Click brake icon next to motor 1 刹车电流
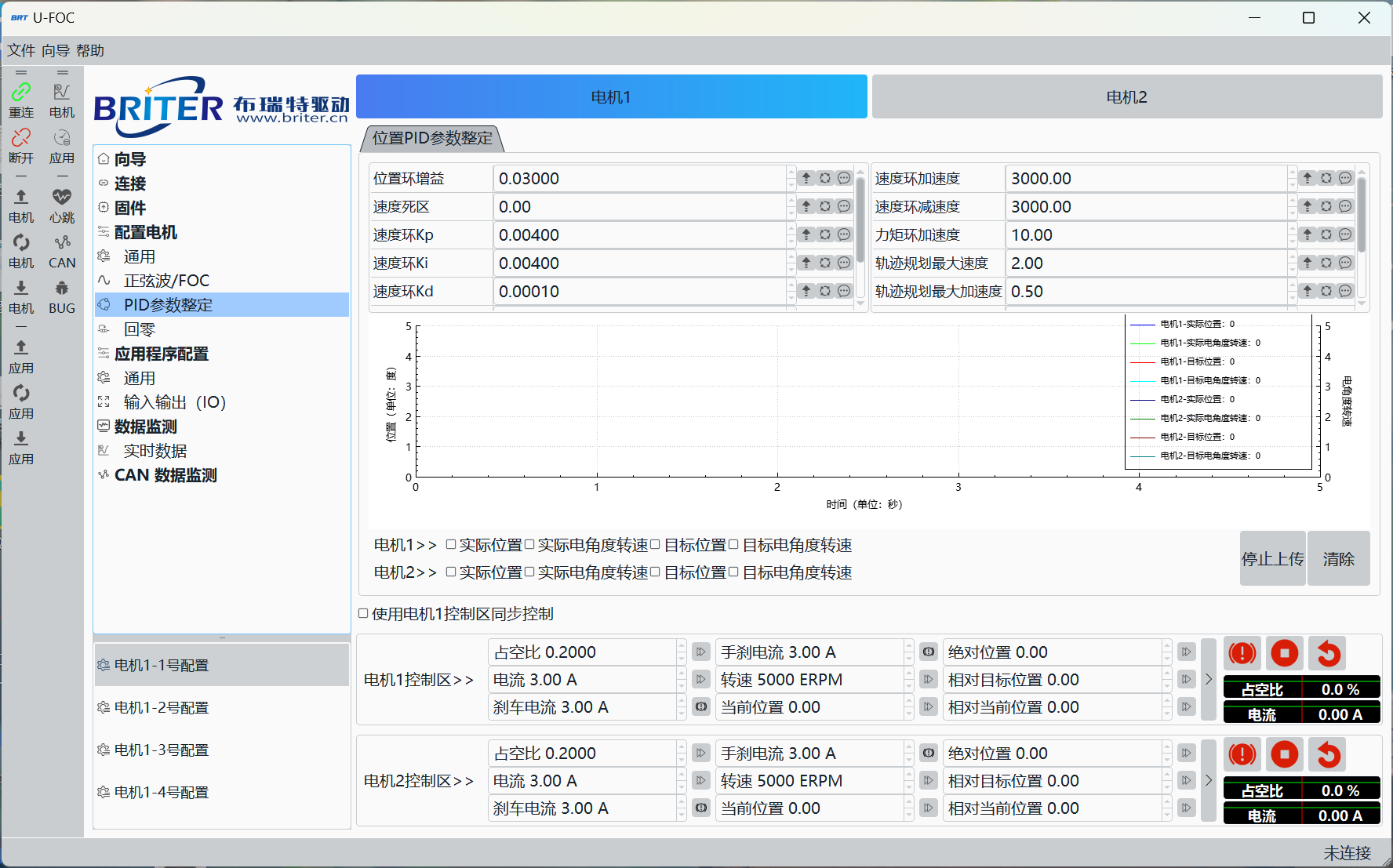Viewport: 1393px width, 868px height. [x=701, y=706]
